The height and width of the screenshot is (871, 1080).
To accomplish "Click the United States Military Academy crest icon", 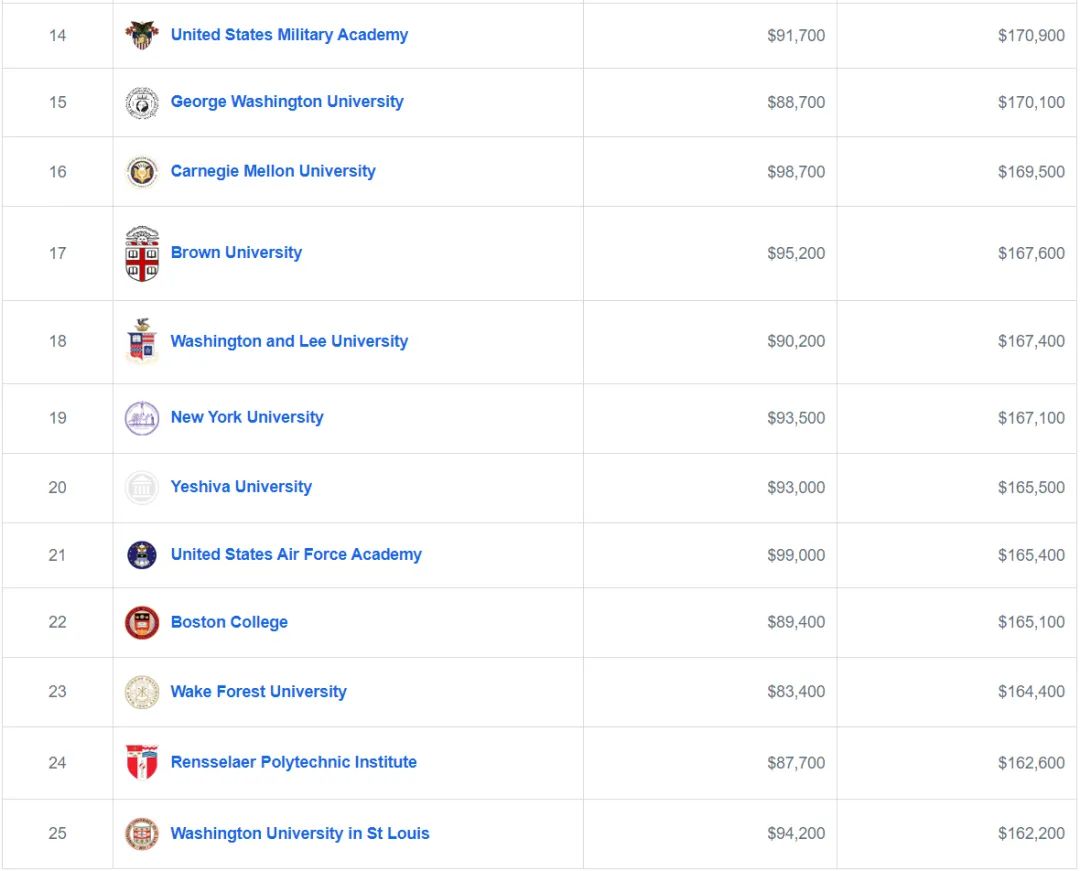I will point(142,34).
